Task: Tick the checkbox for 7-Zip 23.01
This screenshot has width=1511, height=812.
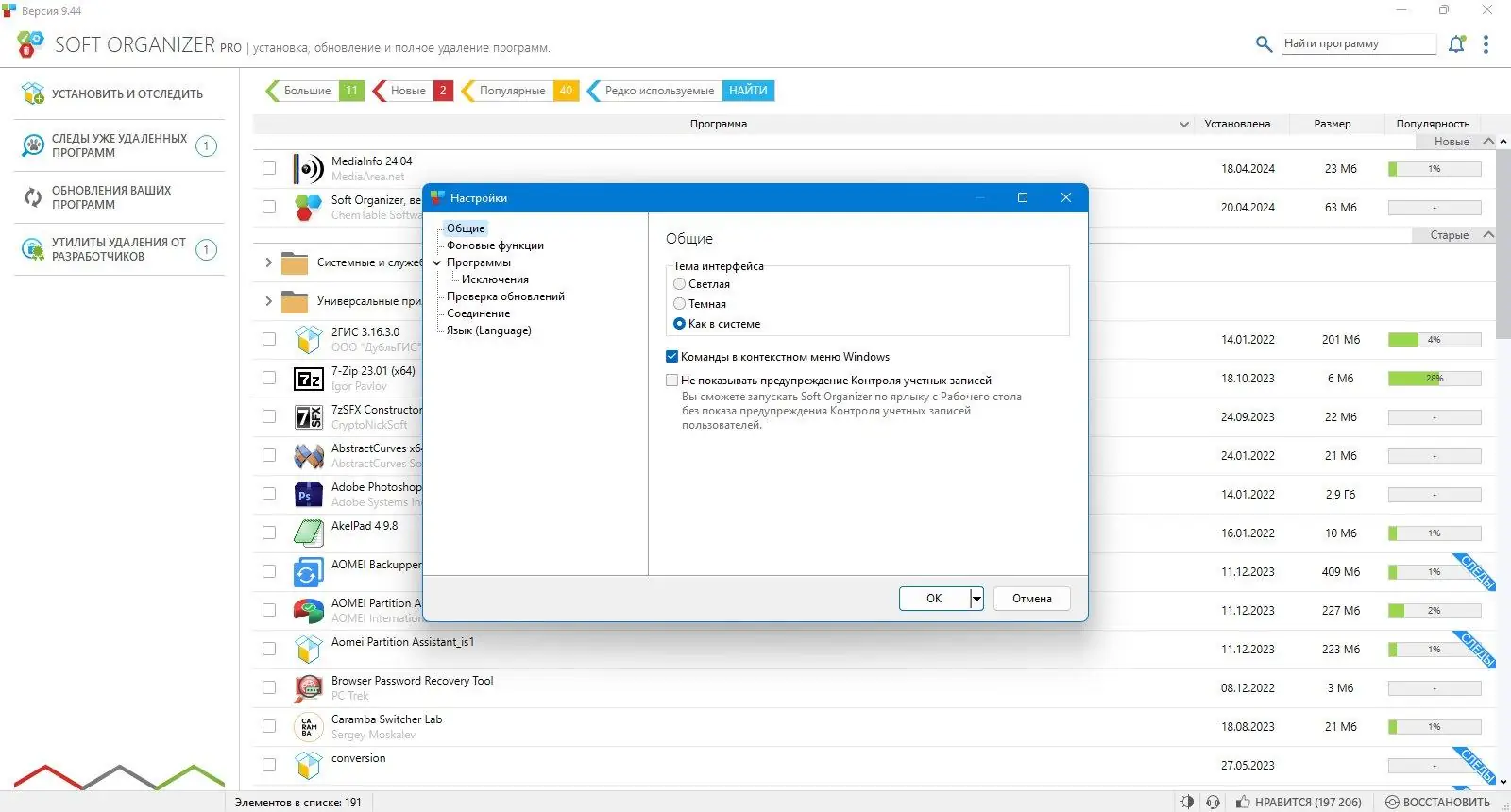Action: pyautogui.click(x=269, y=378)
